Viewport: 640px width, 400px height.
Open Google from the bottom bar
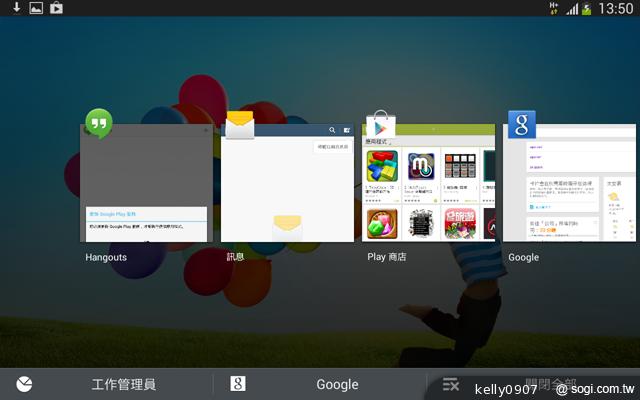[x=320, y=384]
